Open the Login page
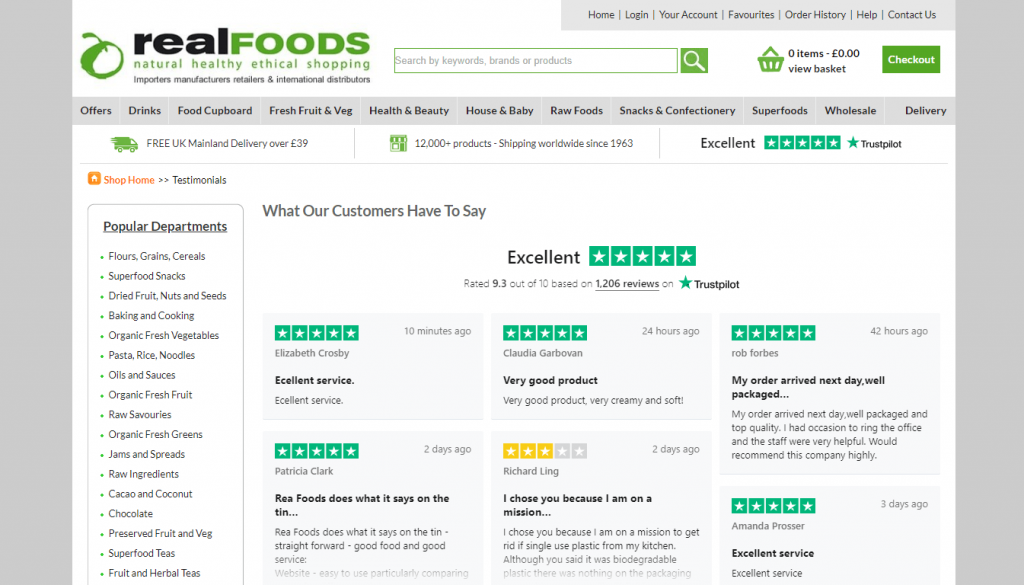Viewport: 1024px width, 585px height. pyautogui.click(x=636, y=14)
